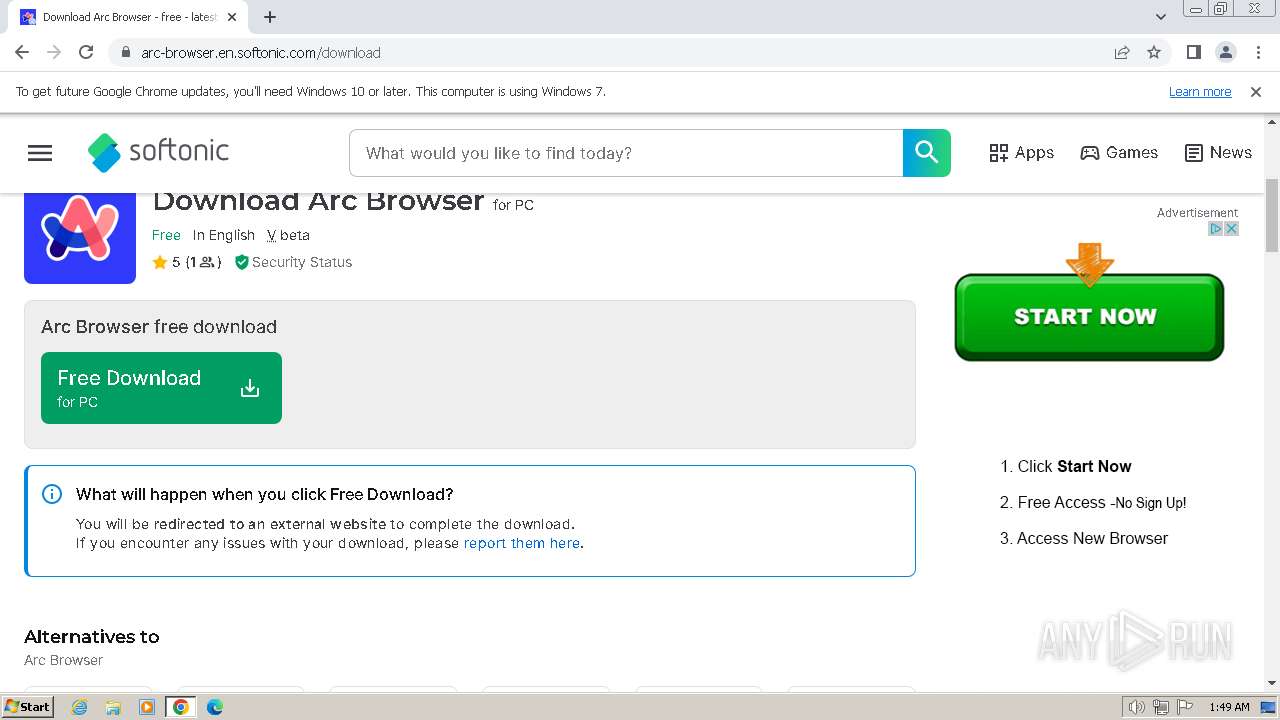Bookmark this page with the star icon
The image size is (1280, 720).
point(1154,52)
